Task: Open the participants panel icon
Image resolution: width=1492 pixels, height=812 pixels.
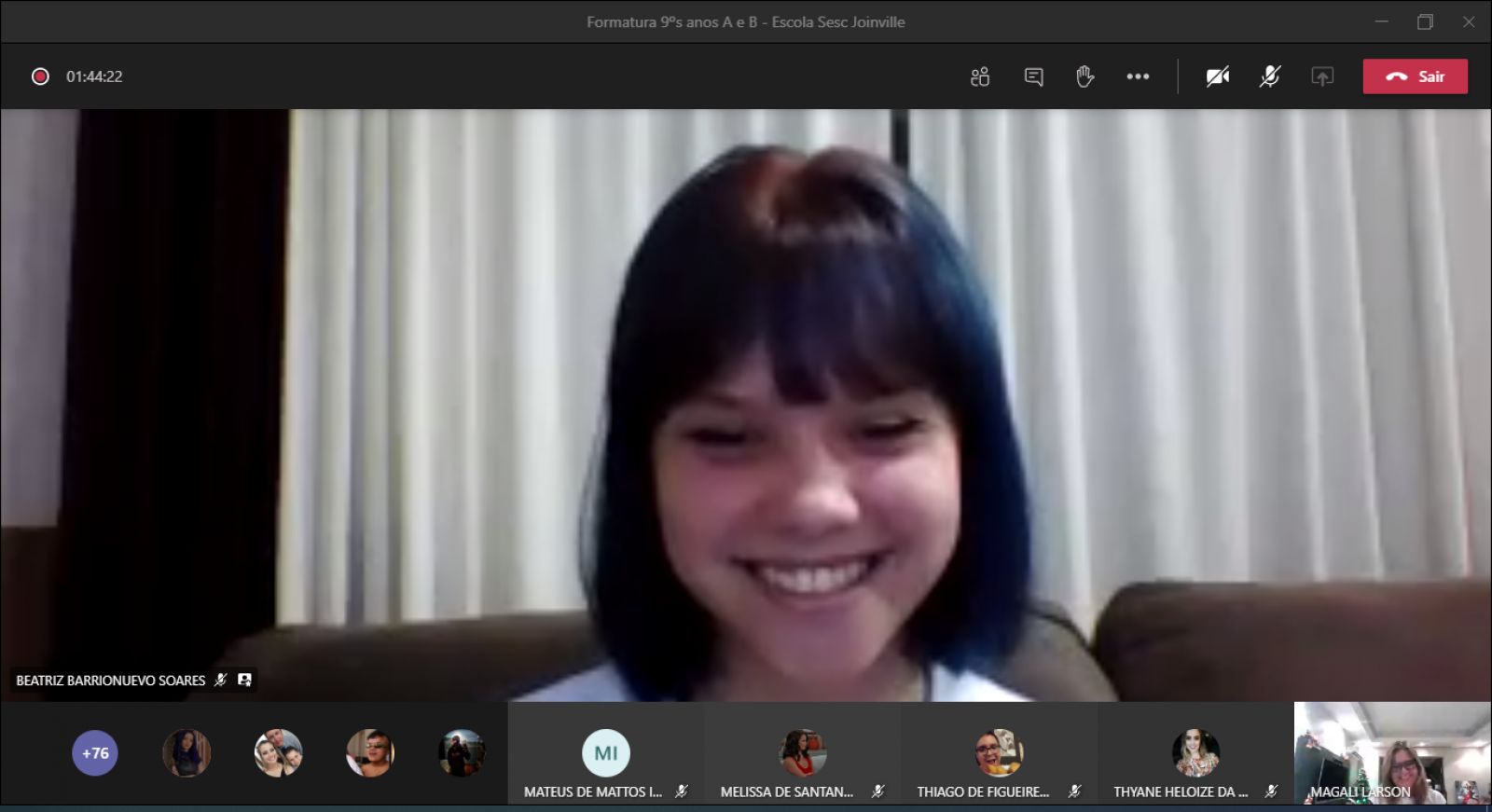Action: pos(979,76)
